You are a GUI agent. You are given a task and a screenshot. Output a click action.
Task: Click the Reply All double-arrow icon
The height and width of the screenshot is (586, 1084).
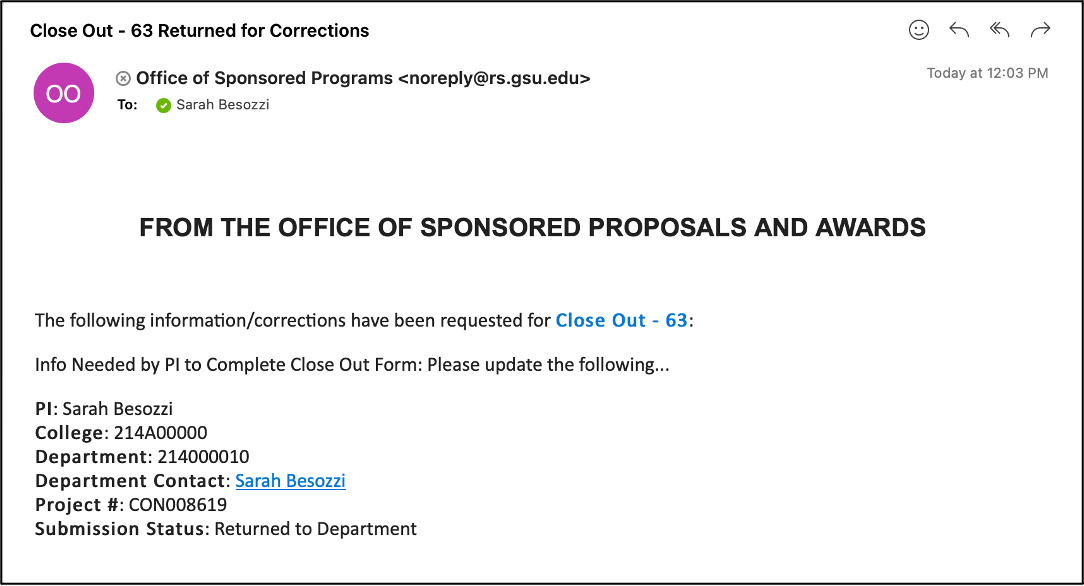[x=999, y=30]
